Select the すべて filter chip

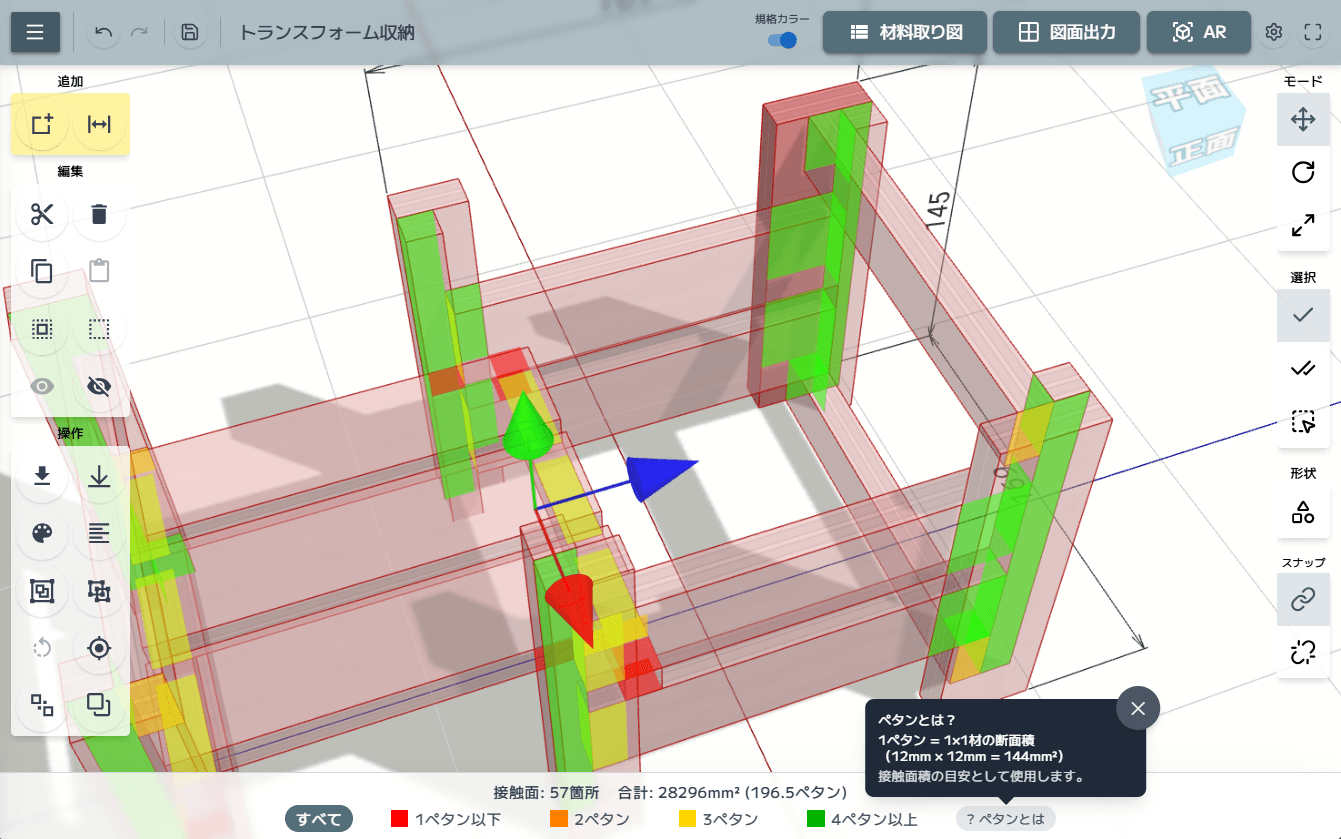point(319,819)
